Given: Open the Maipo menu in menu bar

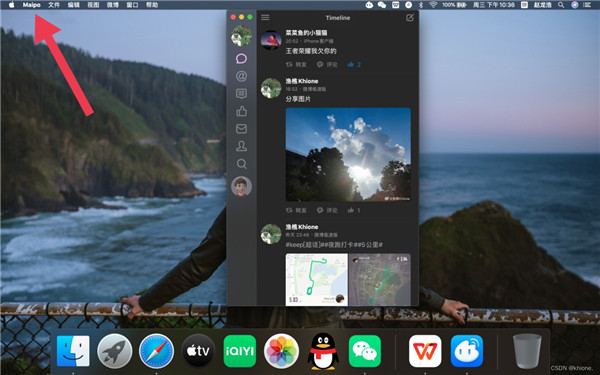Looking at the screenshot, I should (x=31, y=5).
